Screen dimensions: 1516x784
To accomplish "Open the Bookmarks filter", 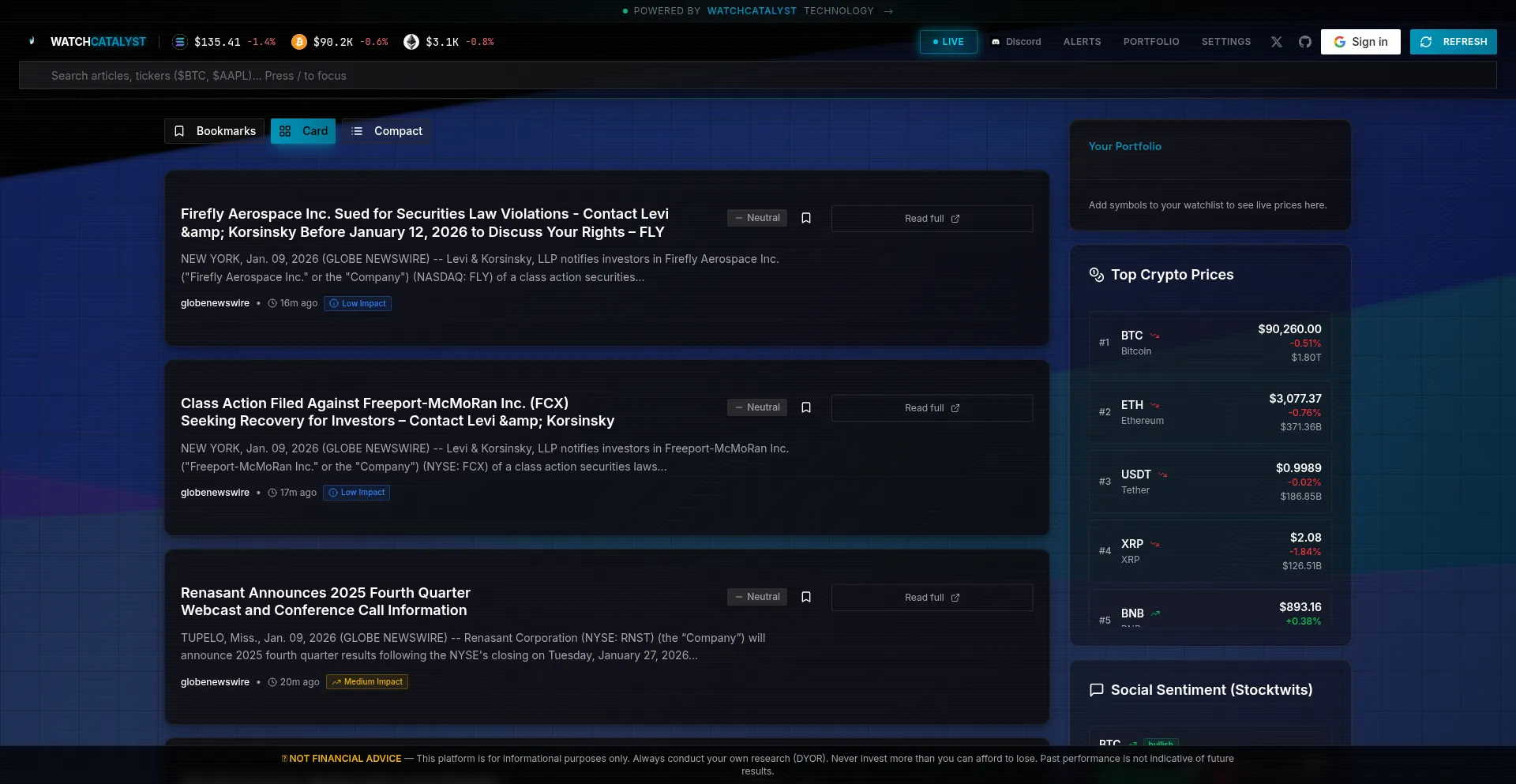I will click(215, 131).
